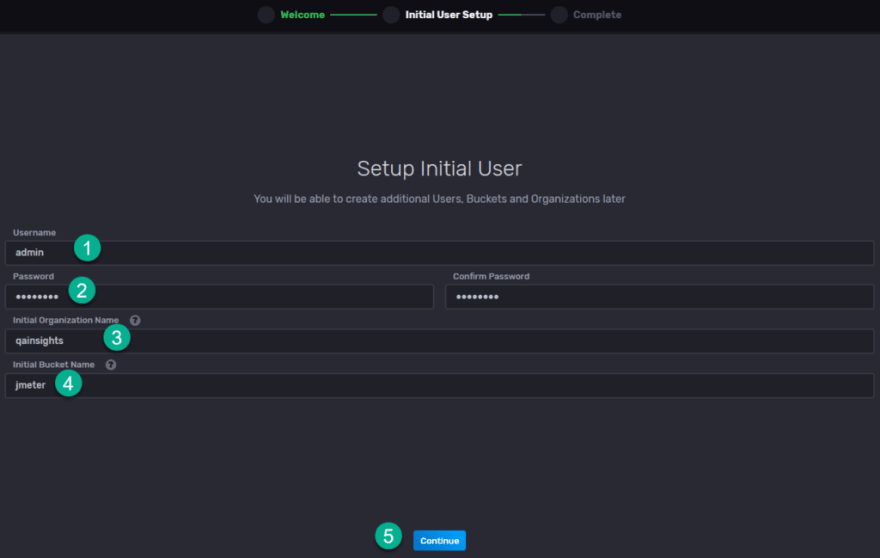Click the Setup Initial User heading

[439, 168]
